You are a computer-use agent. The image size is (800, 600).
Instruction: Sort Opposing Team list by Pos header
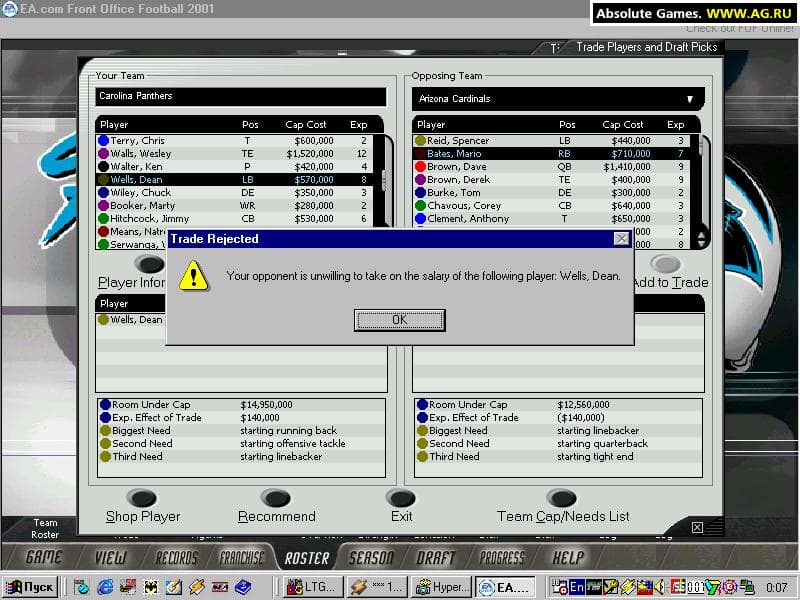click(x=567, y=124)
